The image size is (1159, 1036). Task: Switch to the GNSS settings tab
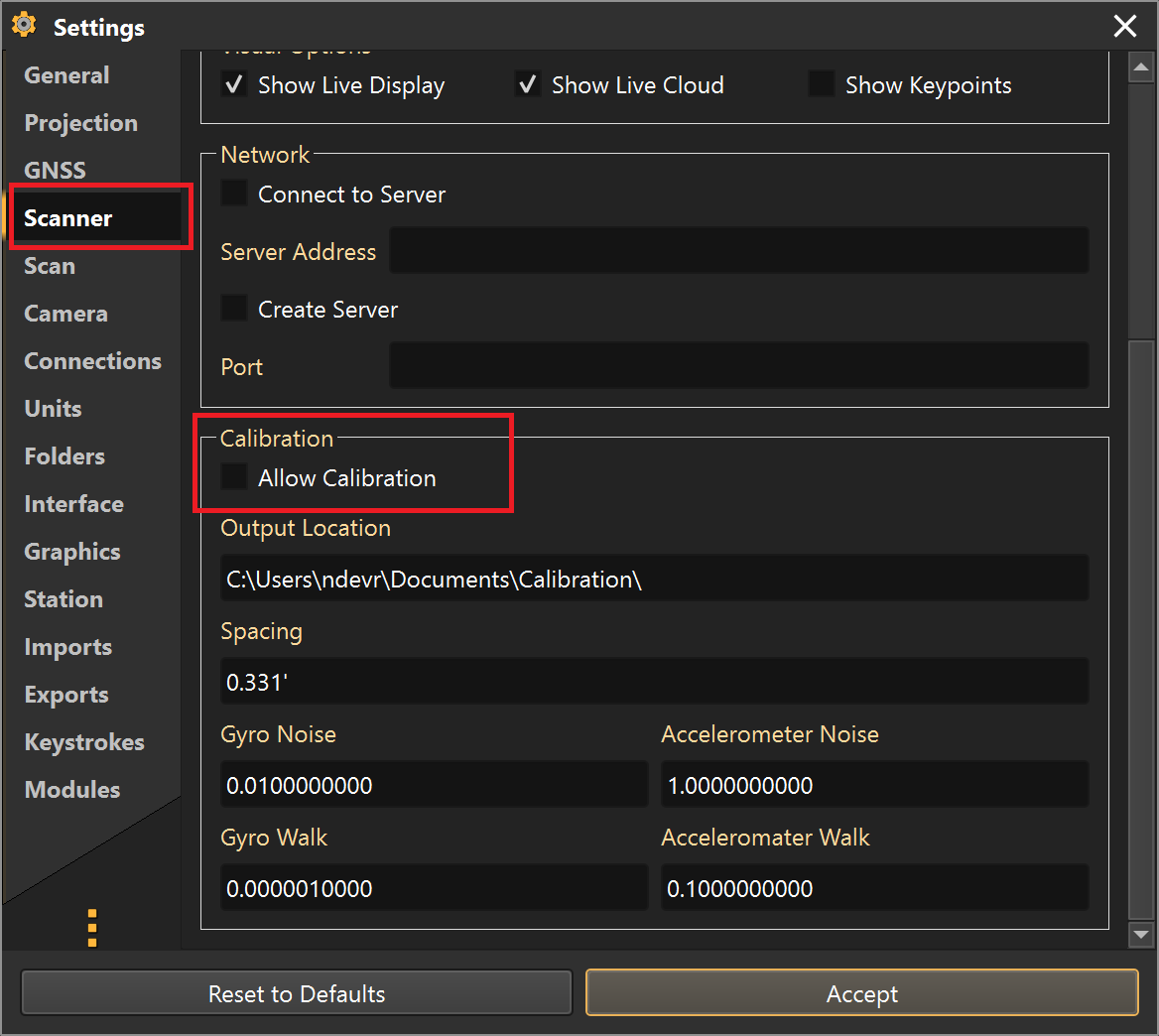coord(55,171)
